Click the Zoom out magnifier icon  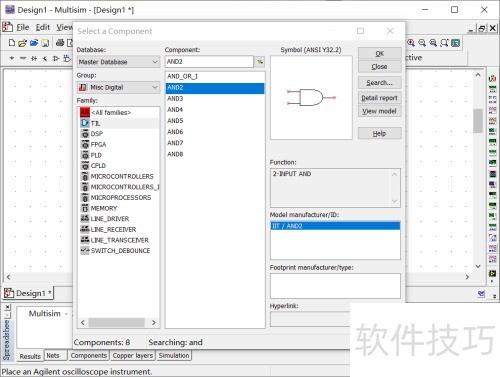422,43
